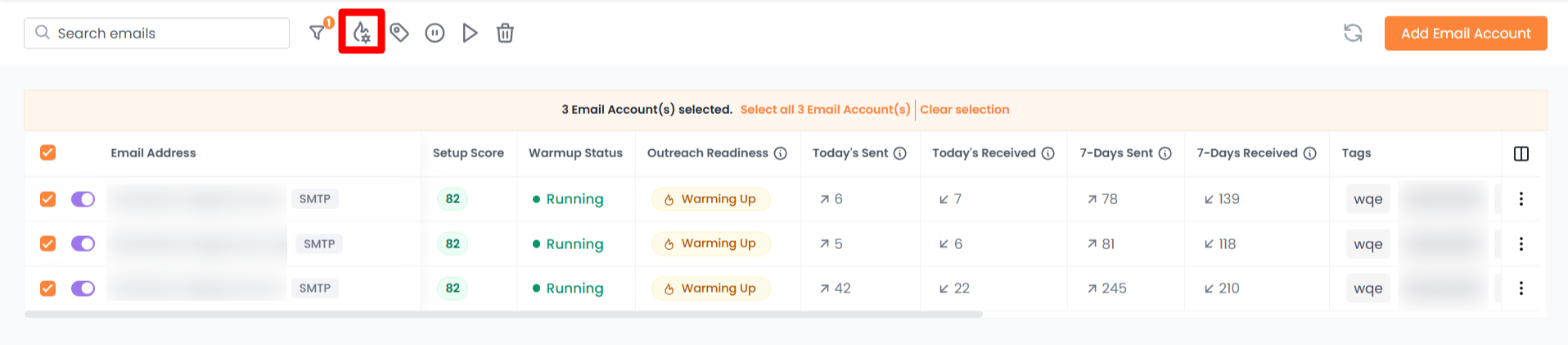Refresh the email accounts list
Image resolution: width=1568 pixels, height=345 pixels.
point(1353,33)
